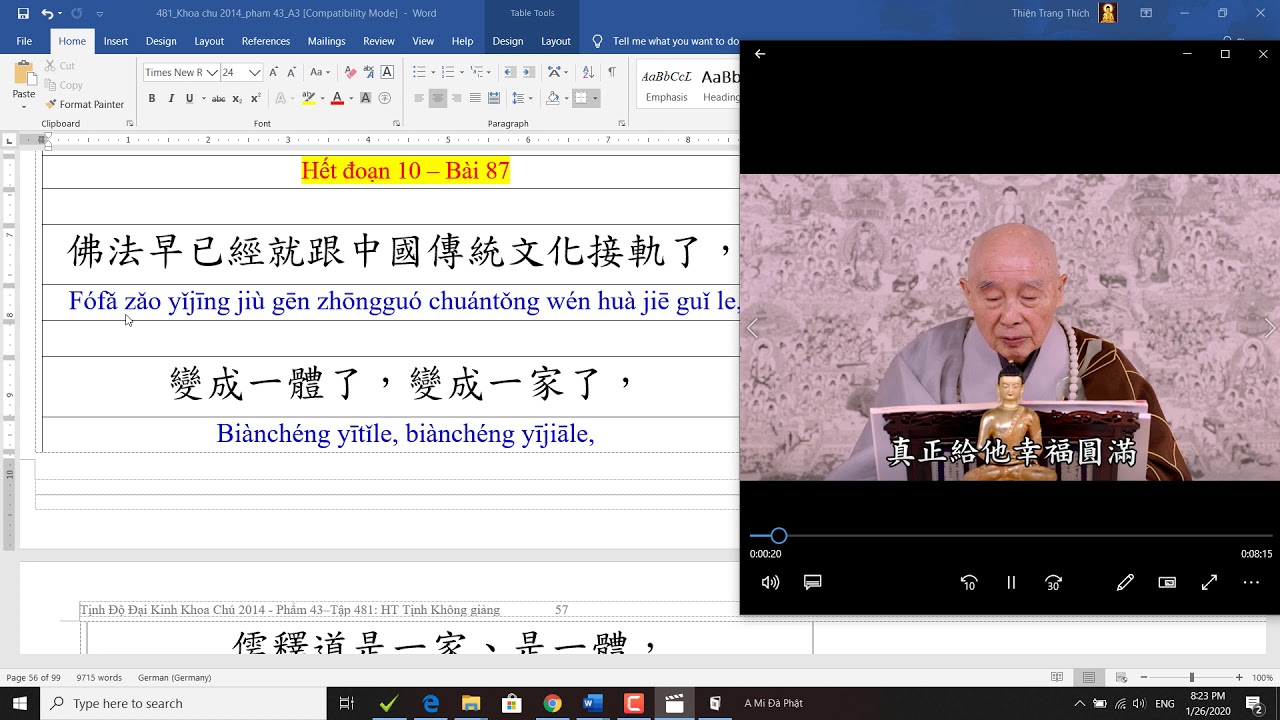Switch video to mini view mode
1280x720 pixels.
pyautogui.click(x=1167, y=582)
